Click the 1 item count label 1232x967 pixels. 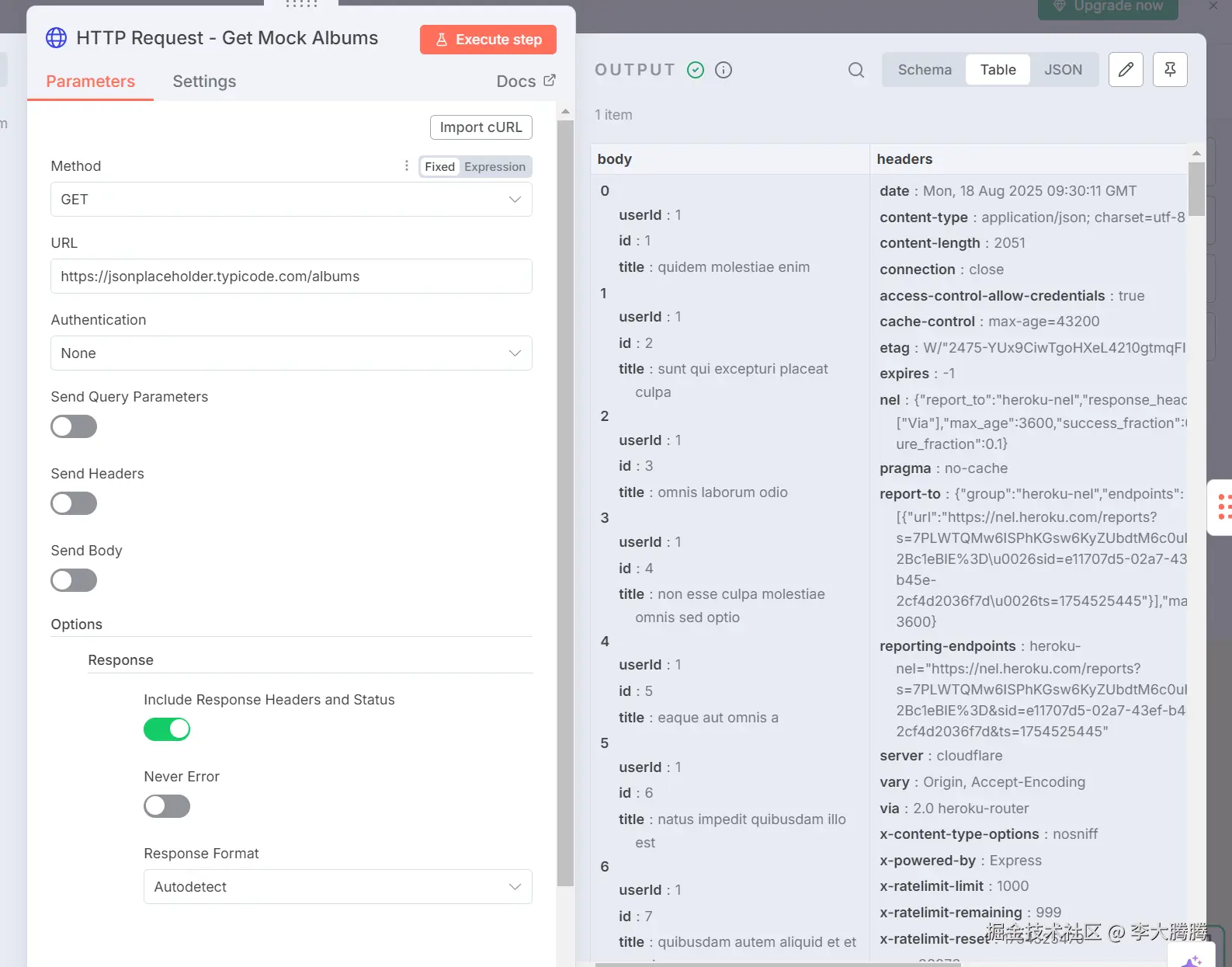613,115
